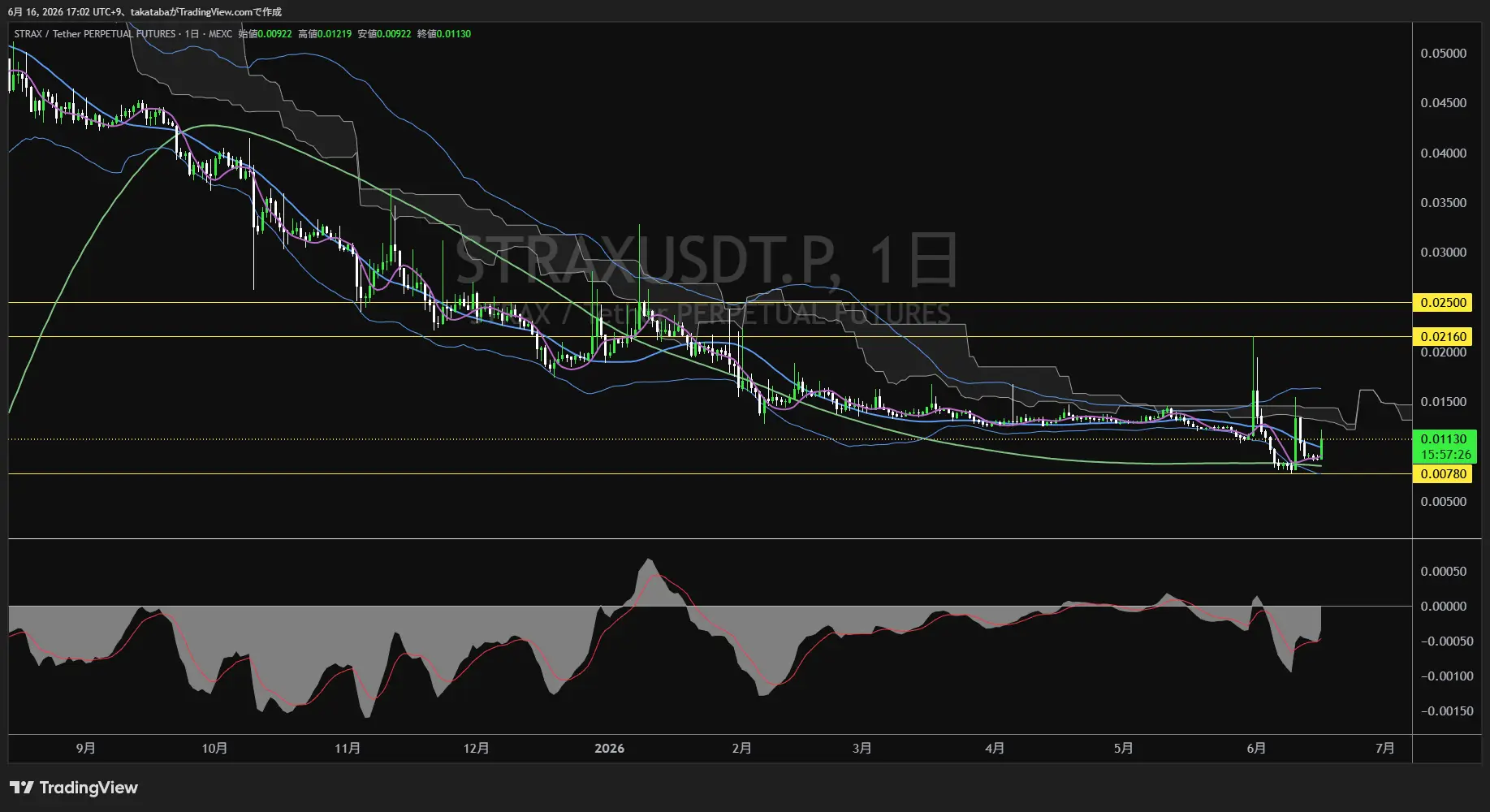Click the TradingView logo
1490x812 pixels.
coord(74,788)
